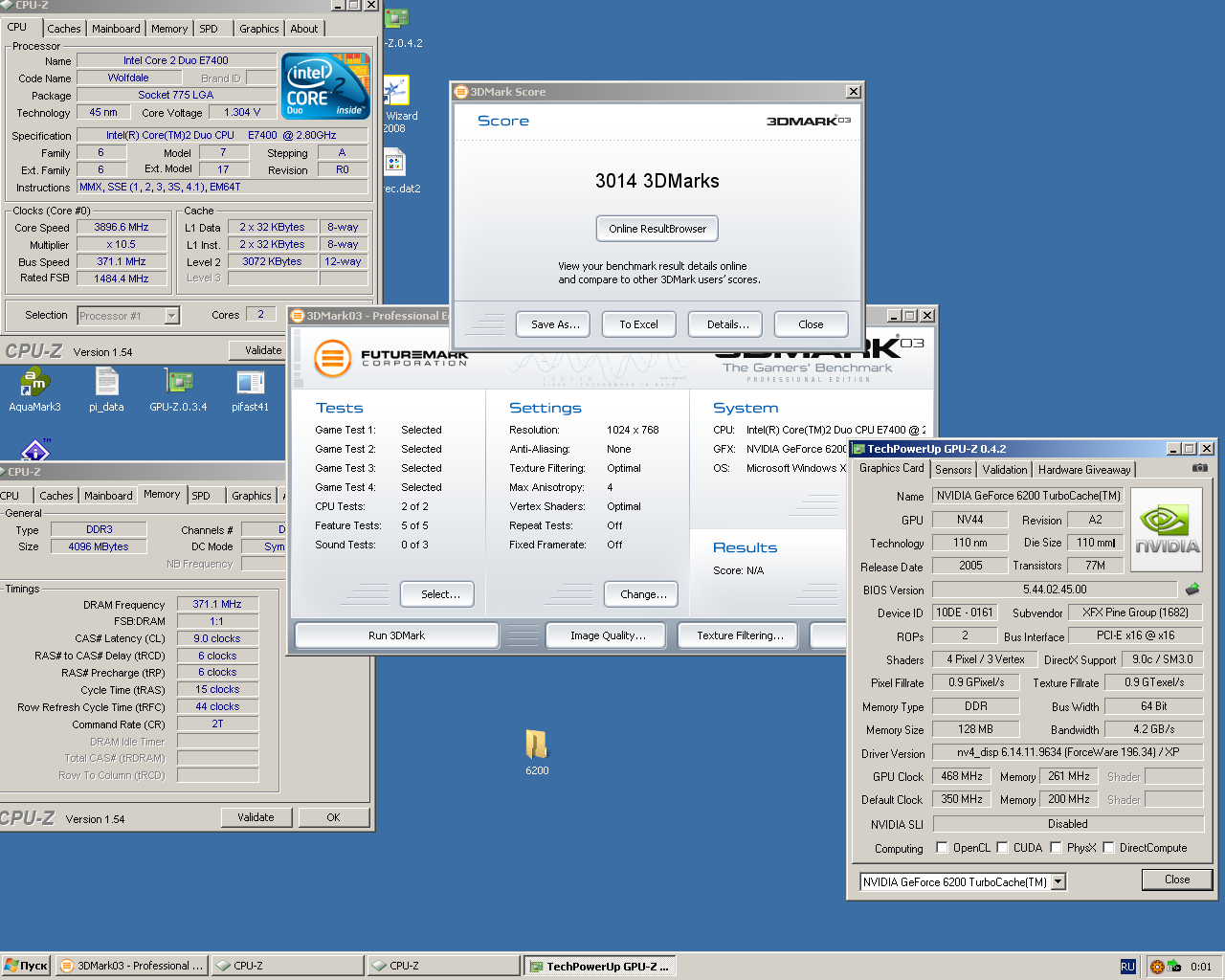Open pifast41 desktop shortcut

250,390
